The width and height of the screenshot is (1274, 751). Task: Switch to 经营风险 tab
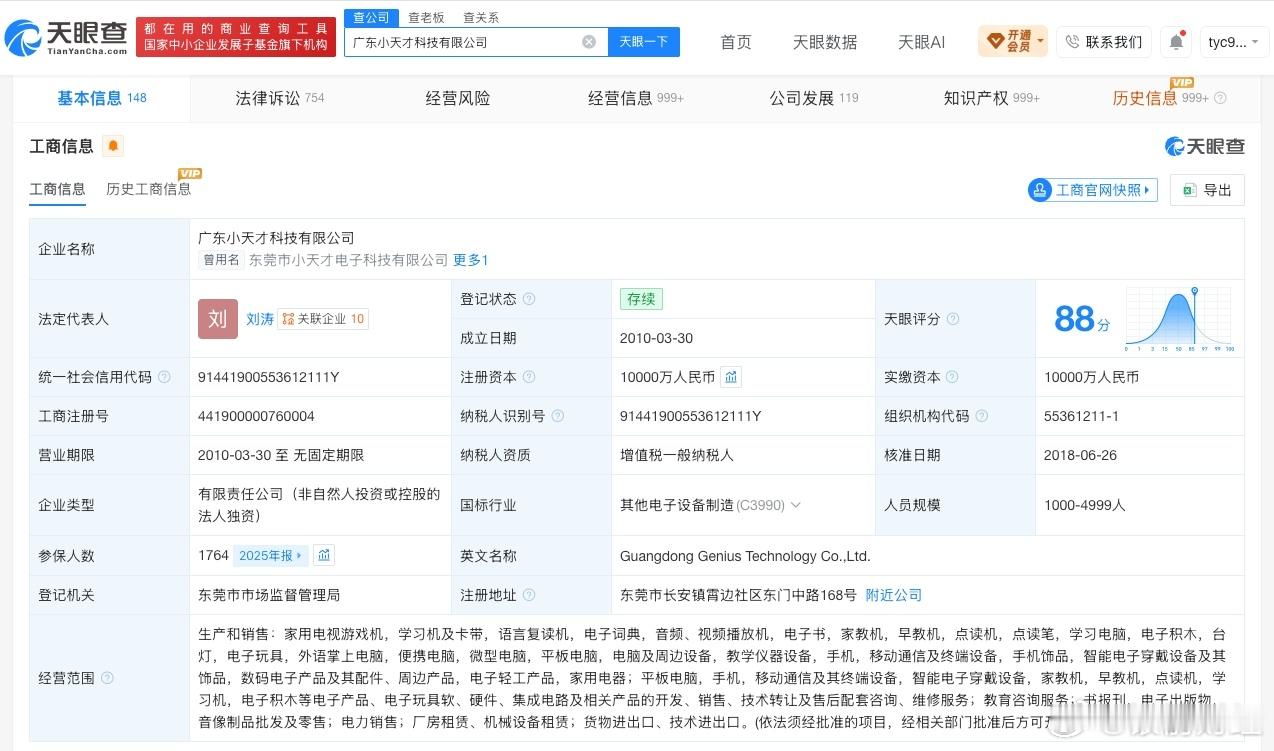458,98
